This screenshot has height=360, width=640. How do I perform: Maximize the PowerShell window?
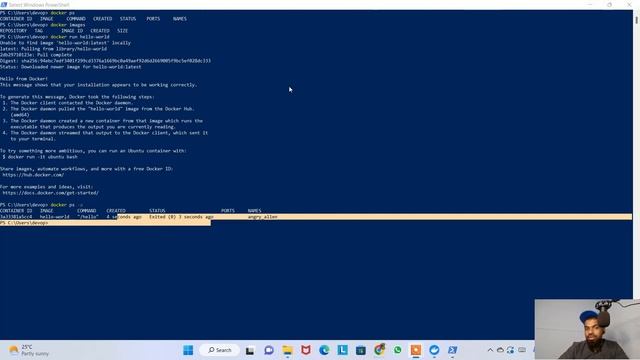click(609, 5)
